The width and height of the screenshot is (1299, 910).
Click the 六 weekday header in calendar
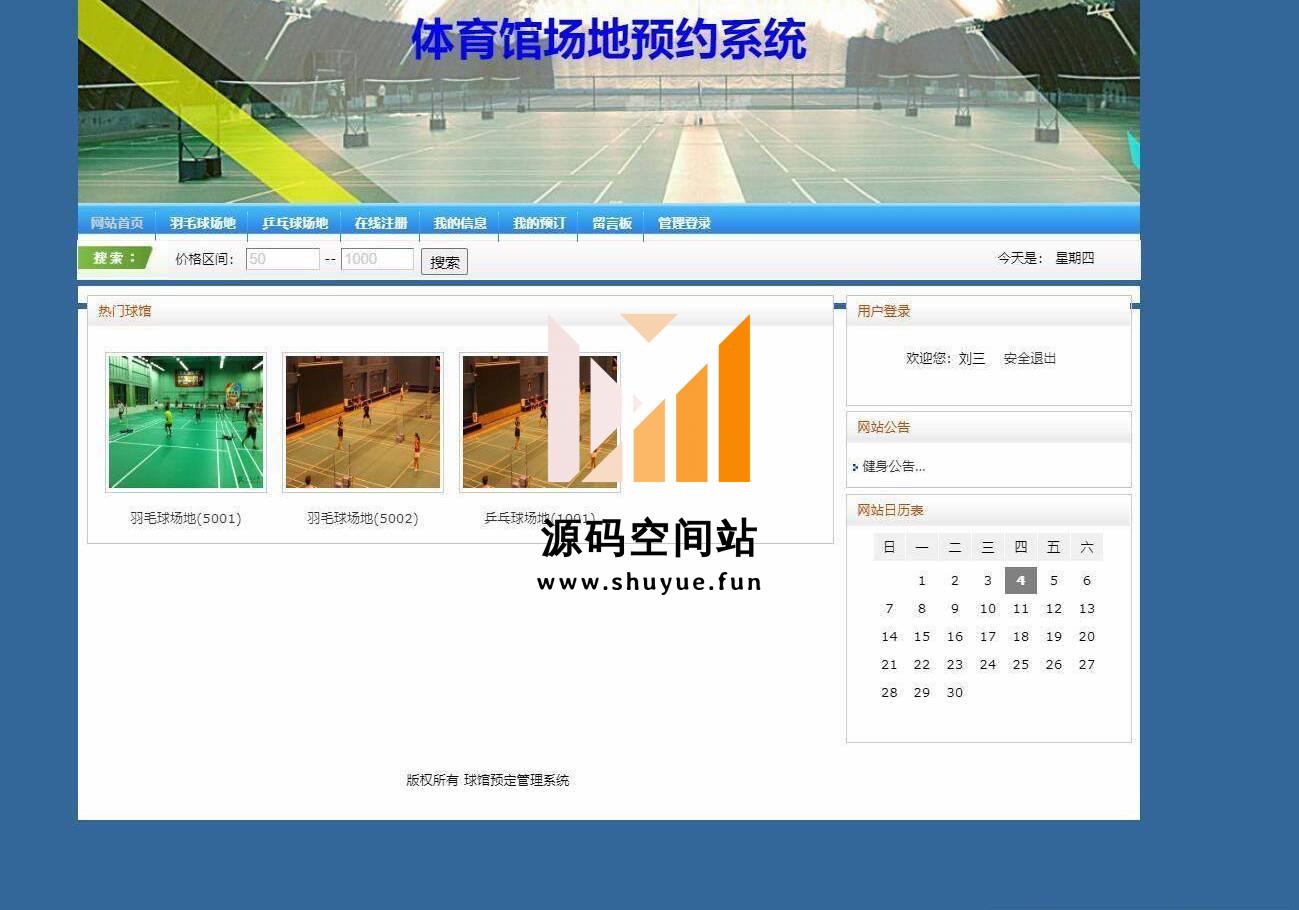(x=1087, y=547)
